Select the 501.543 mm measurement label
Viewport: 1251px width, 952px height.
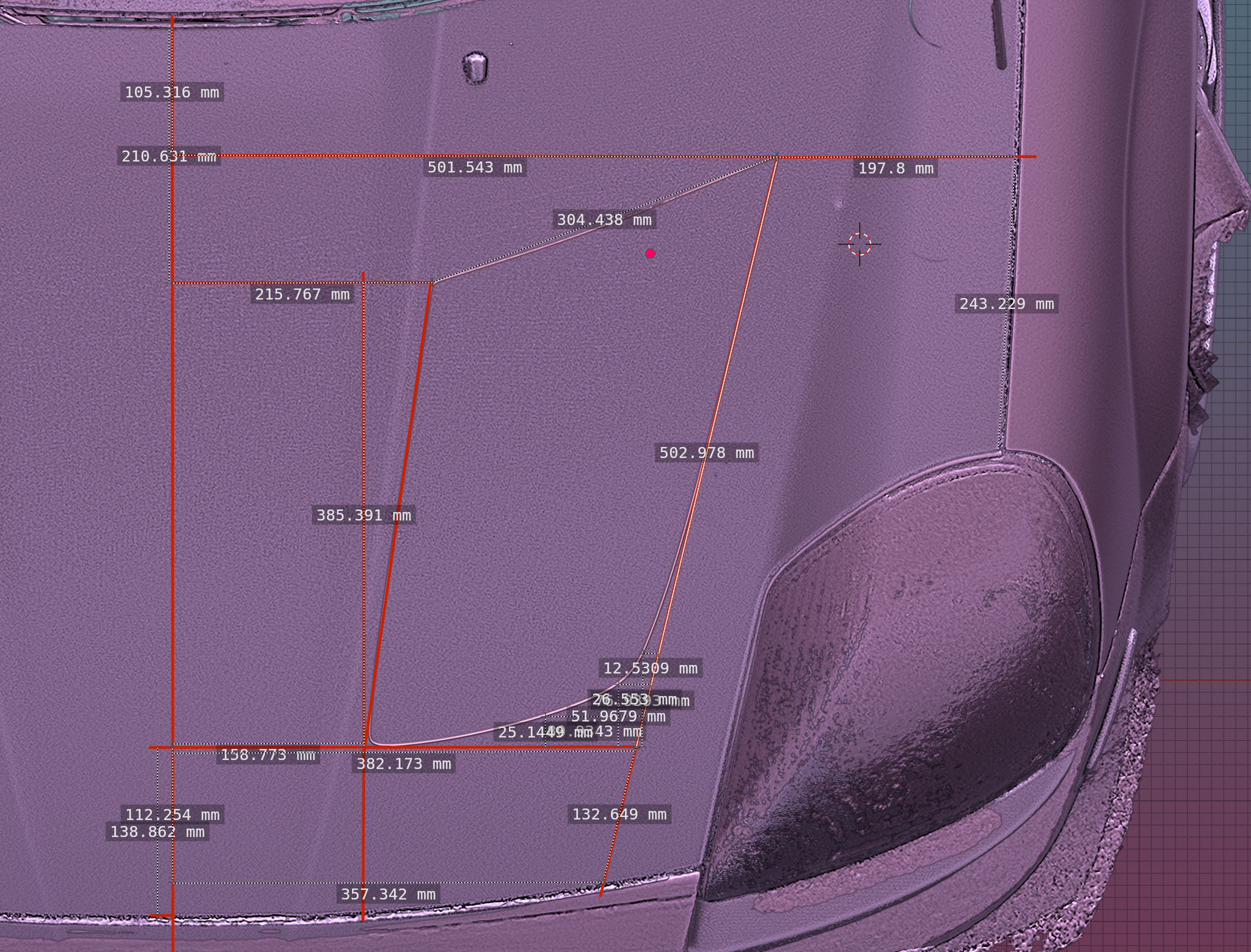pos(475,167)
